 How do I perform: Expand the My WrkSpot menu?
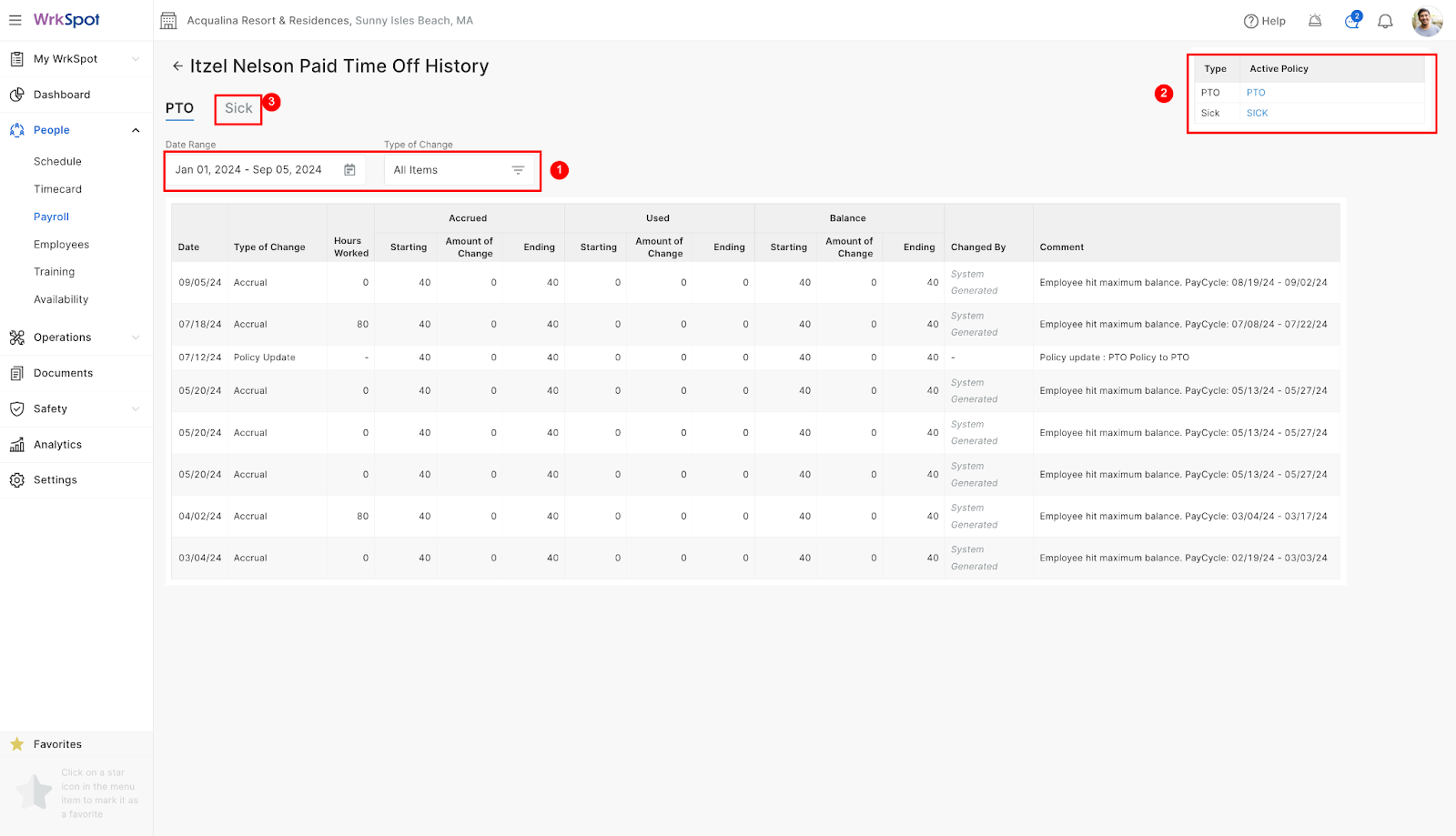pos(136,59)
